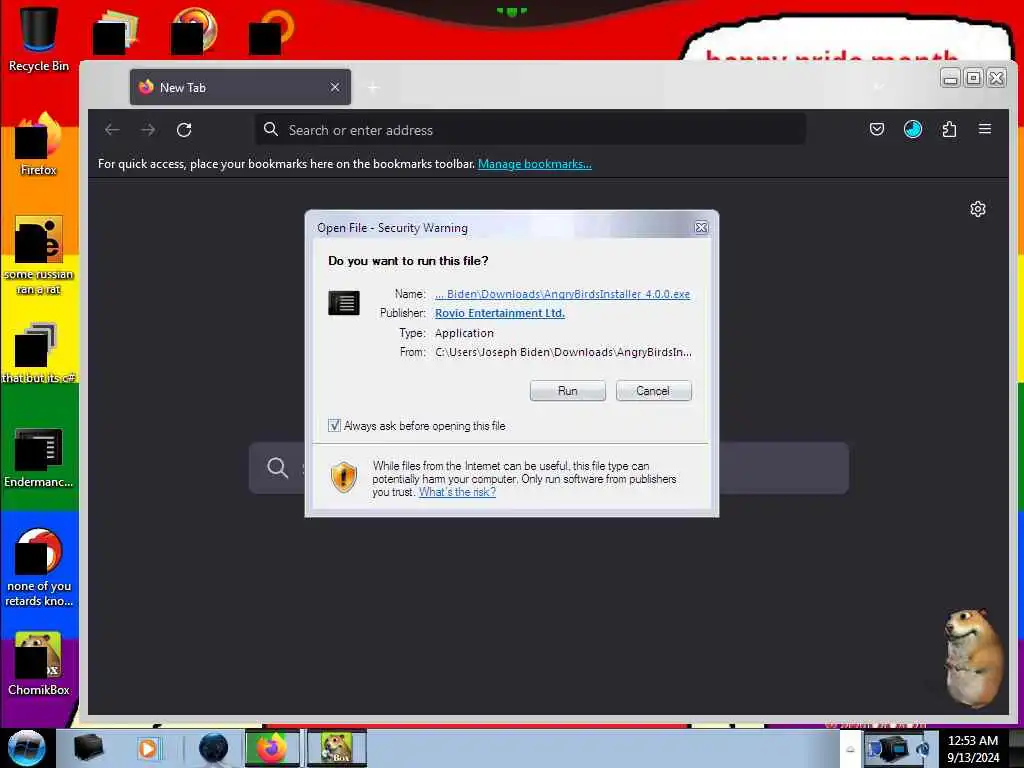
Task: Click the hamster desktop gadget
Action: pyautogui.click(x=973, y=658)
